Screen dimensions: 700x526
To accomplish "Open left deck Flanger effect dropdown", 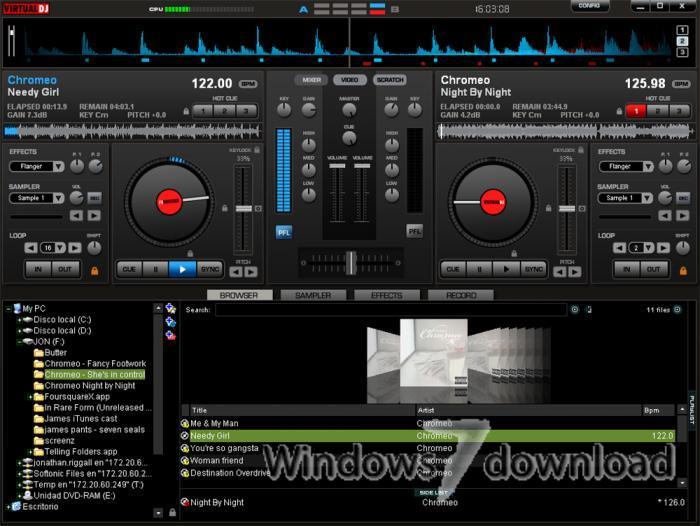I will (58, 167).
